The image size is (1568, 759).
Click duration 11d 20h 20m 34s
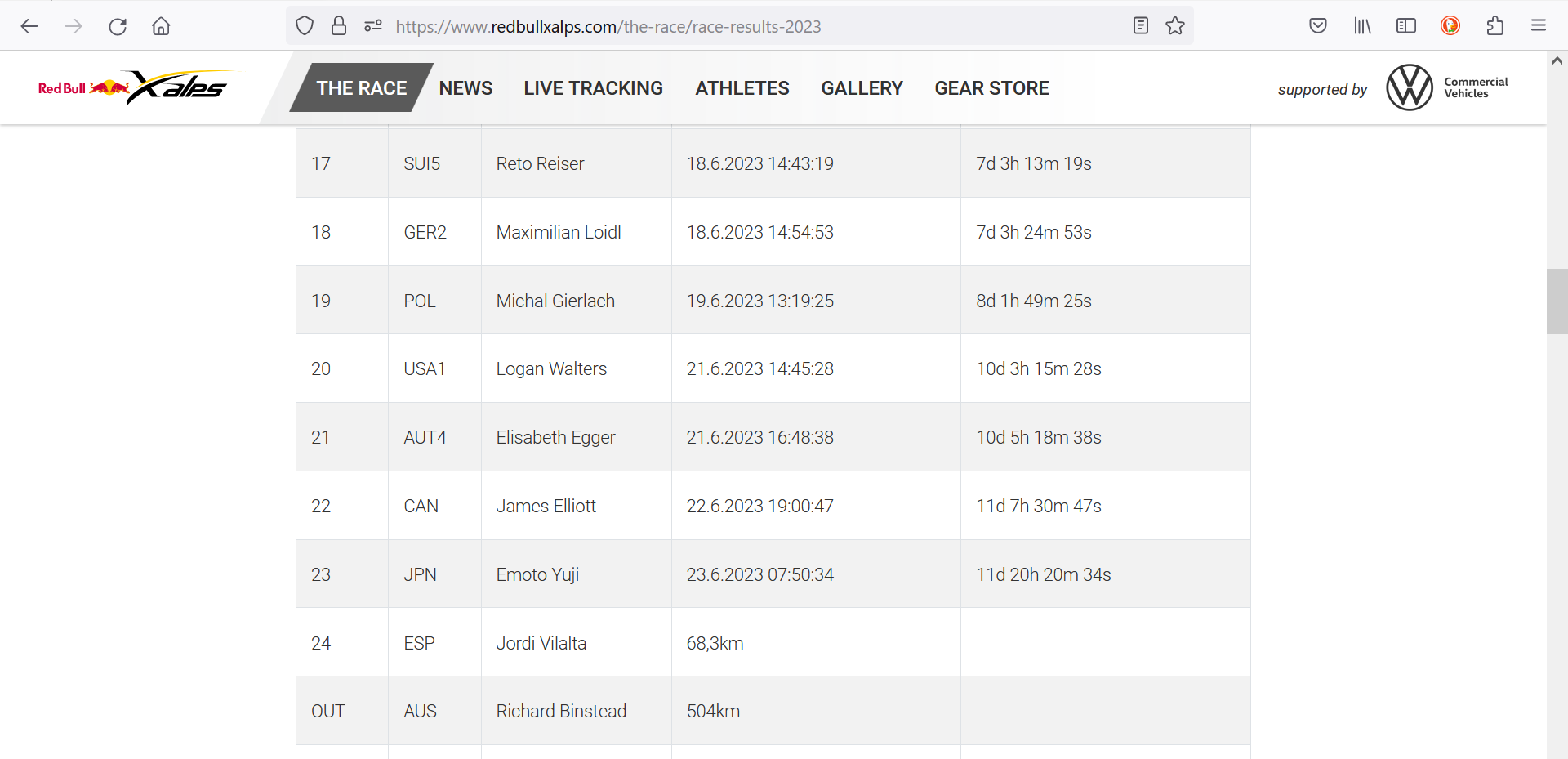pyautogui.click(x=1043, y=574)
